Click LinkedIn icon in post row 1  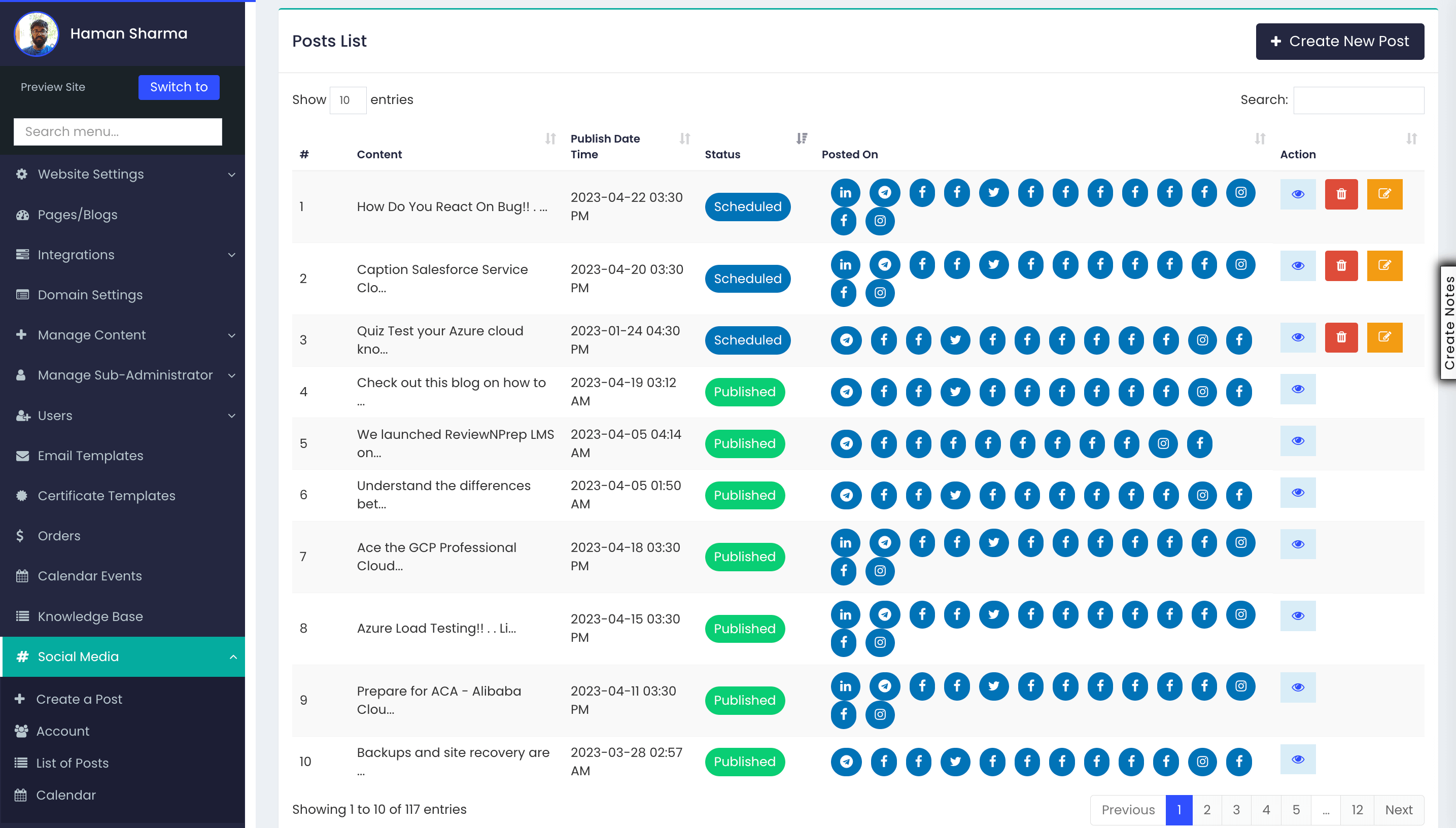[x=845, y=193]
